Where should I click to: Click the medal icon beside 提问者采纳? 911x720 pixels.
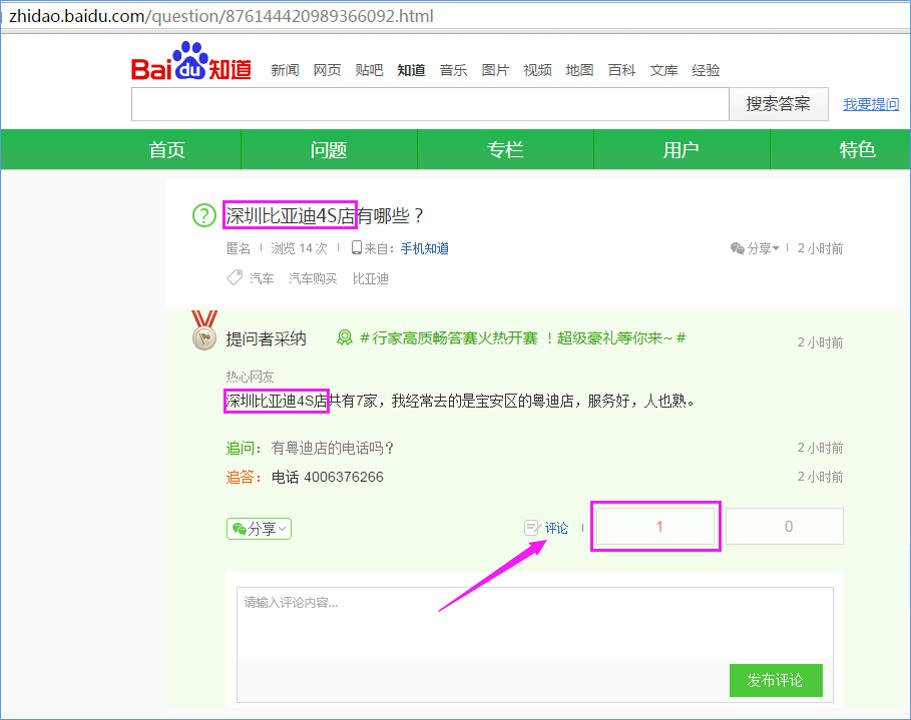tap(204, 330)
